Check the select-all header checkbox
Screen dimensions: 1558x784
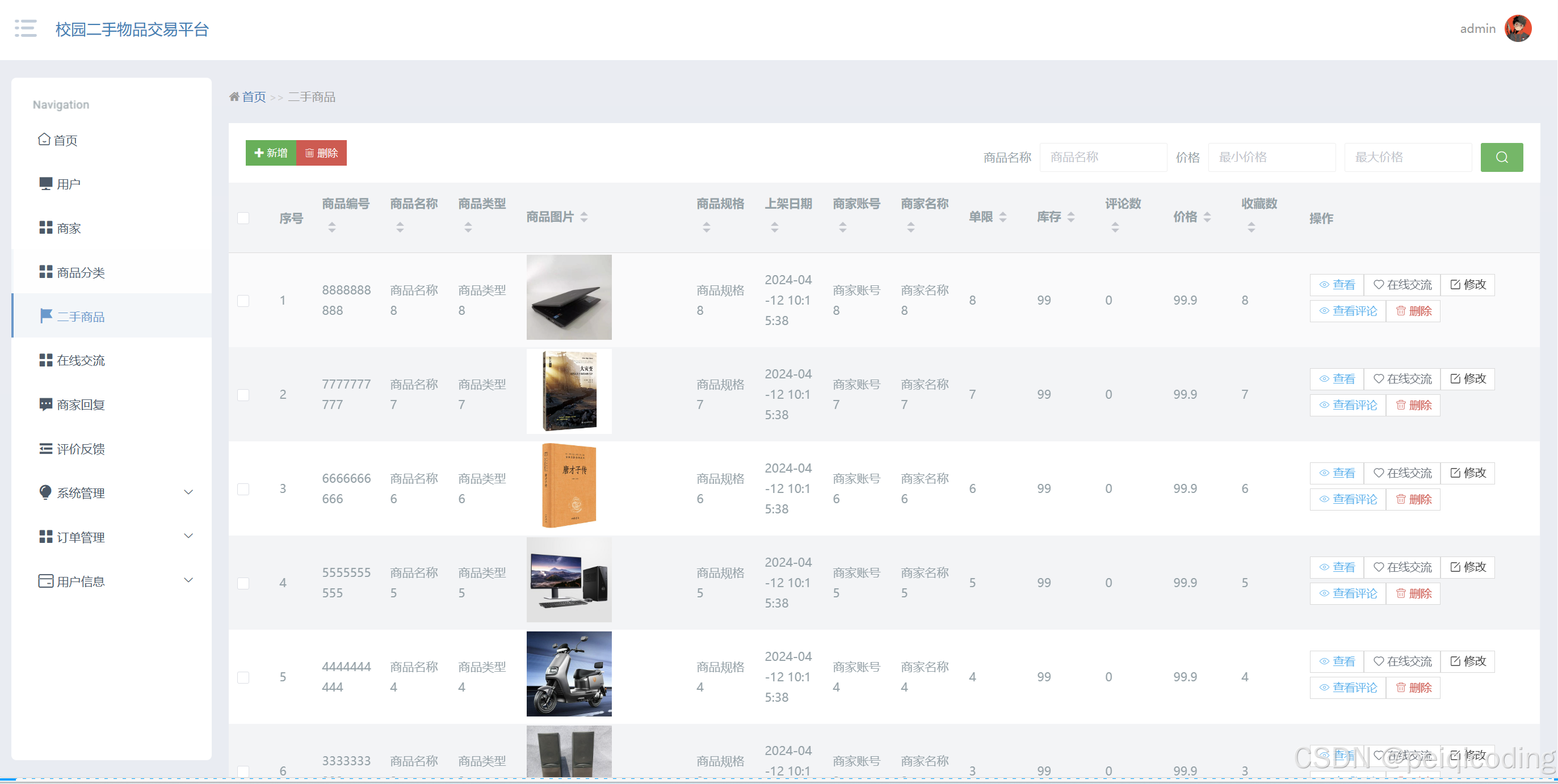click(x=243, y=218)
